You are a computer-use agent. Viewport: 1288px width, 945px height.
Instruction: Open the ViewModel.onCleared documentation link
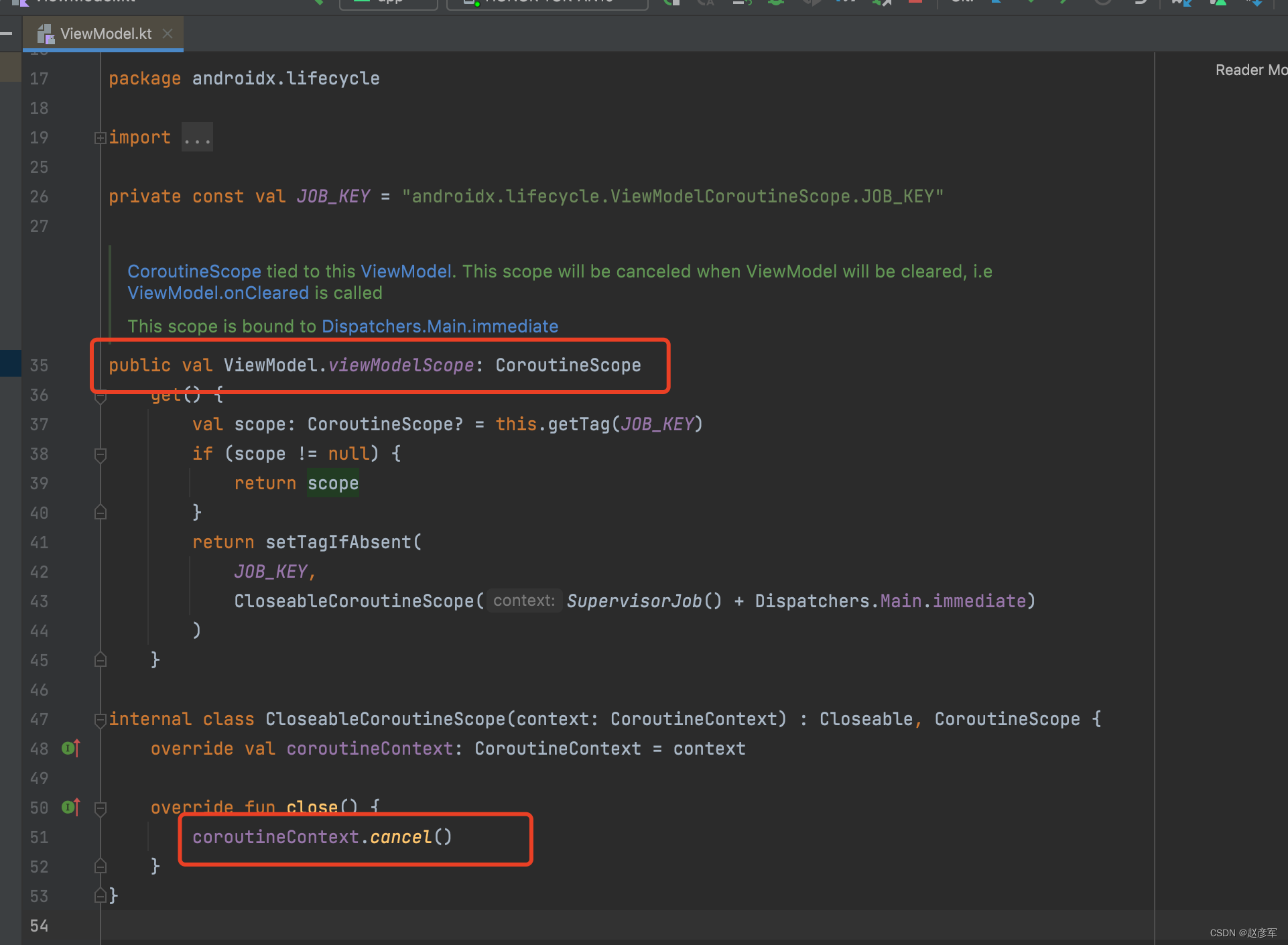coord(218,293)
